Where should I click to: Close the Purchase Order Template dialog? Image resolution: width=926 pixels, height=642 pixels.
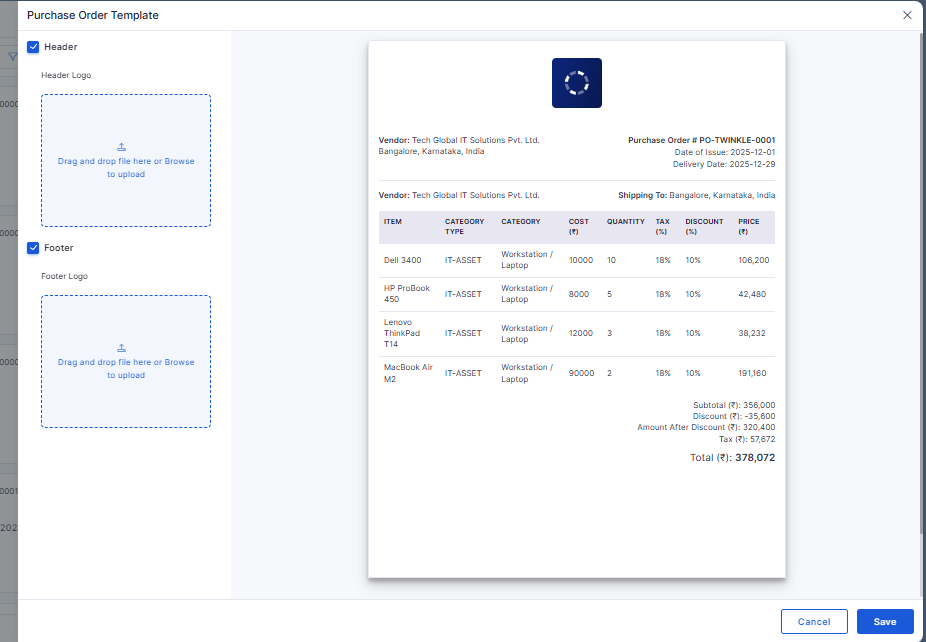(x=907, y=15)
